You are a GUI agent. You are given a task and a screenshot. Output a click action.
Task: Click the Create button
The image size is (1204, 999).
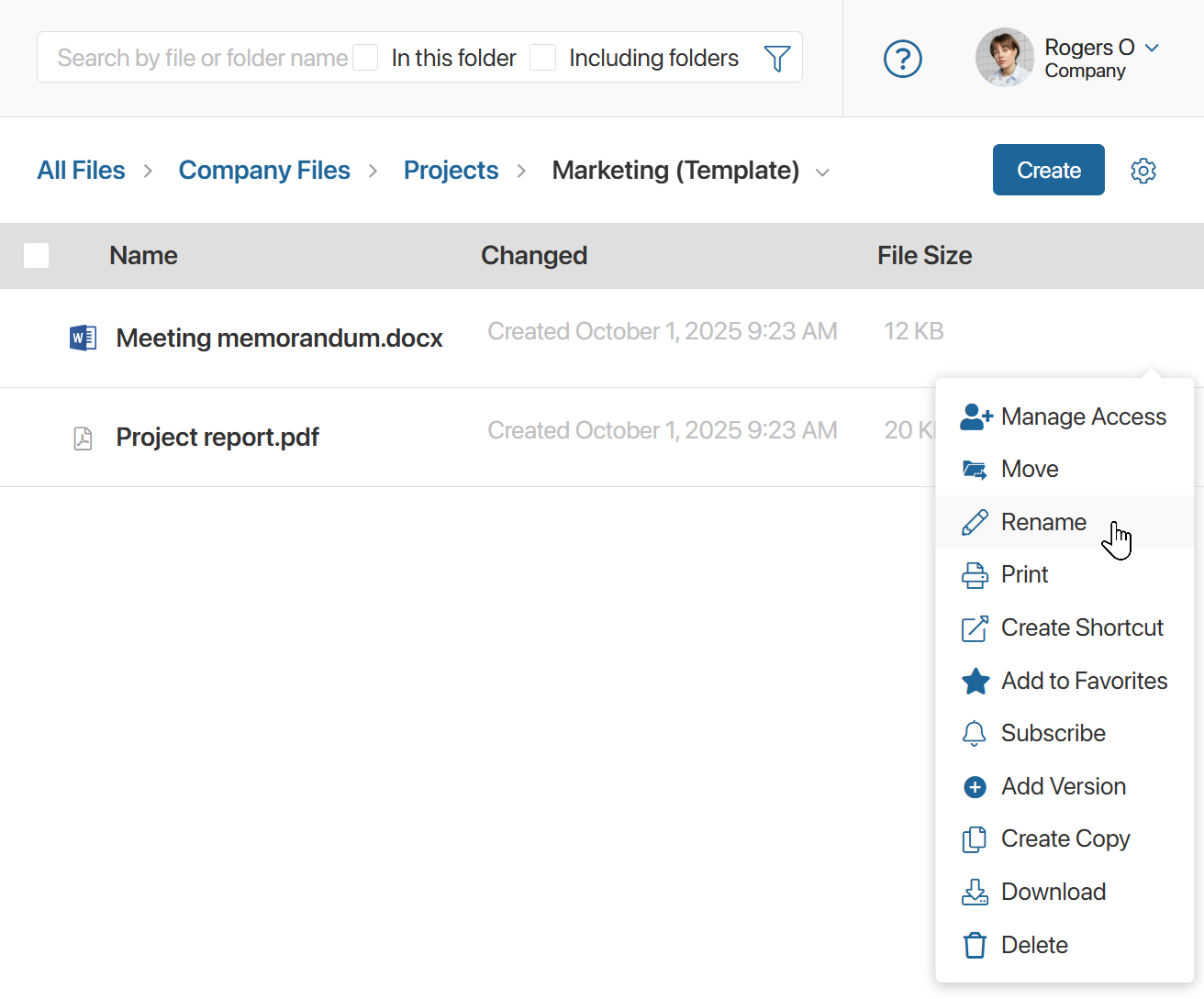pos(1048,170)
